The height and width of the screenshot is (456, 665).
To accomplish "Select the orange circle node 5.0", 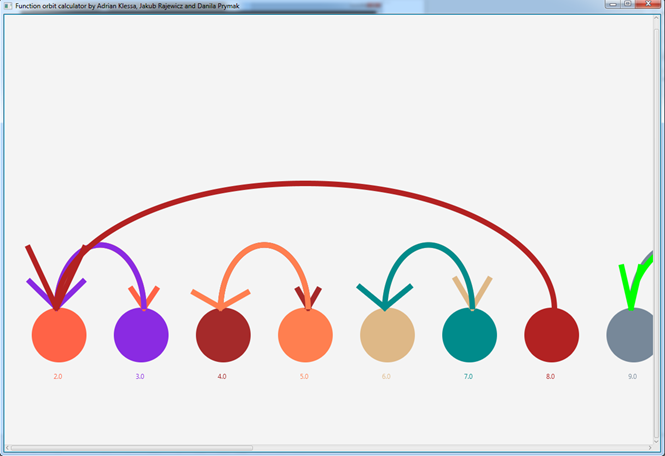I will (305, 335).
